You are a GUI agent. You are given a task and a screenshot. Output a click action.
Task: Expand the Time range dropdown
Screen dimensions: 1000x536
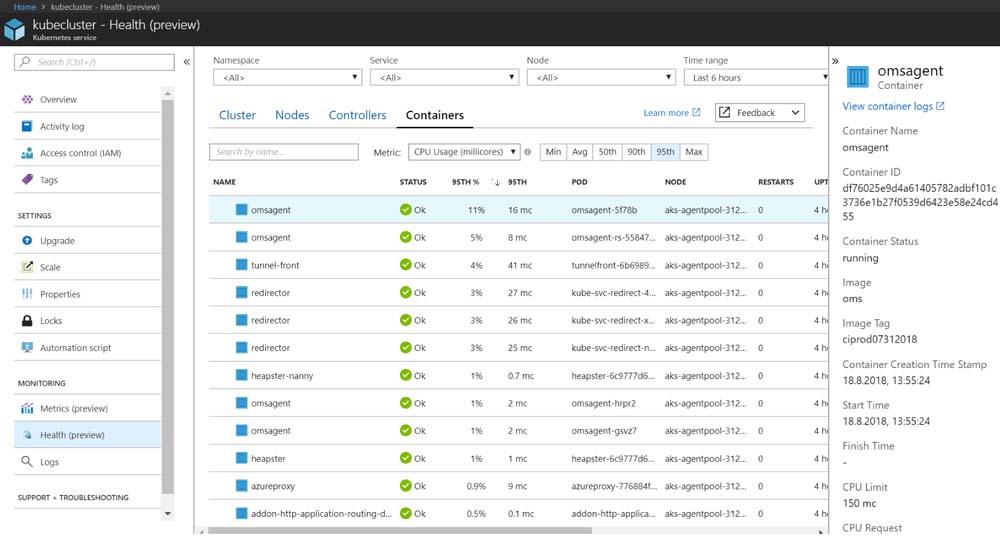pos(756,77)
